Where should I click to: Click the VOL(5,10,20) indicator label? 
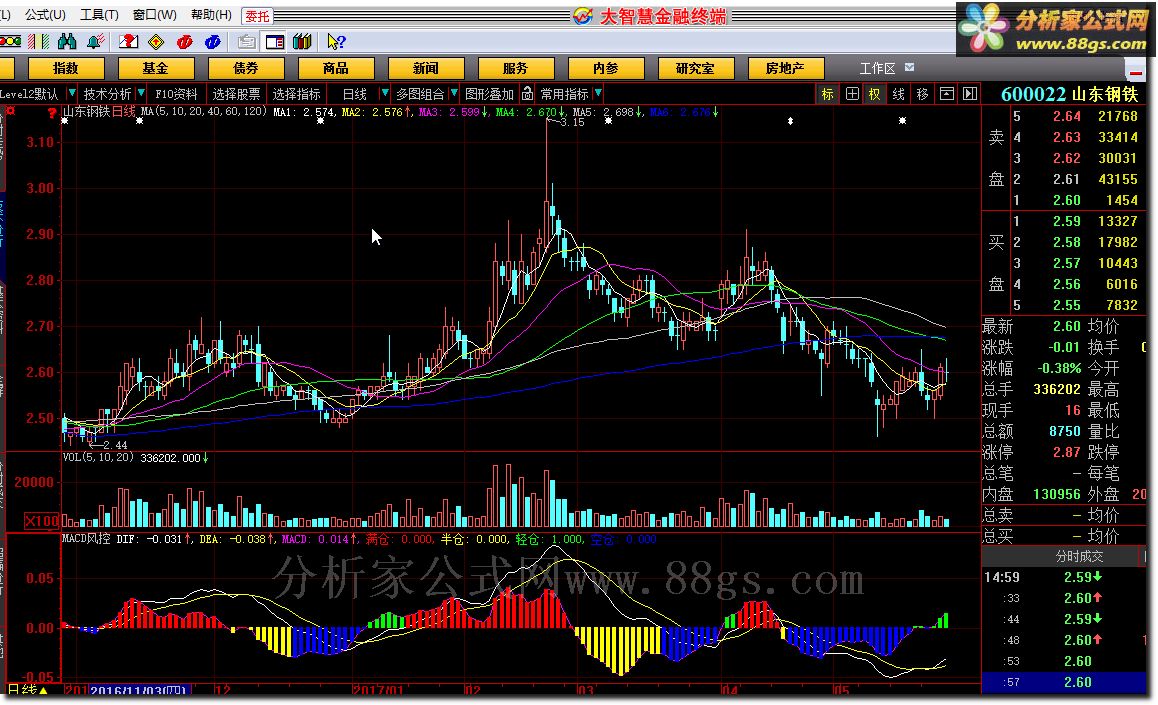[x=98, y=458]
